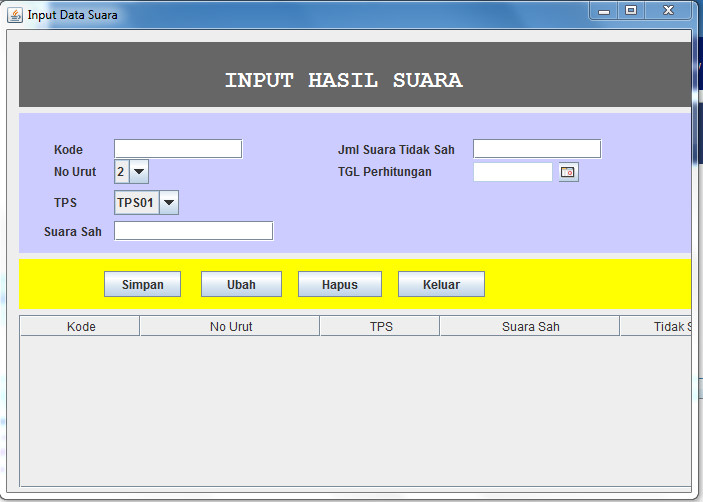This screenshot has height=502, width=703.
Task: Open the calendar date picker icon
Action: pyautogui.click(x=568, y=172)
